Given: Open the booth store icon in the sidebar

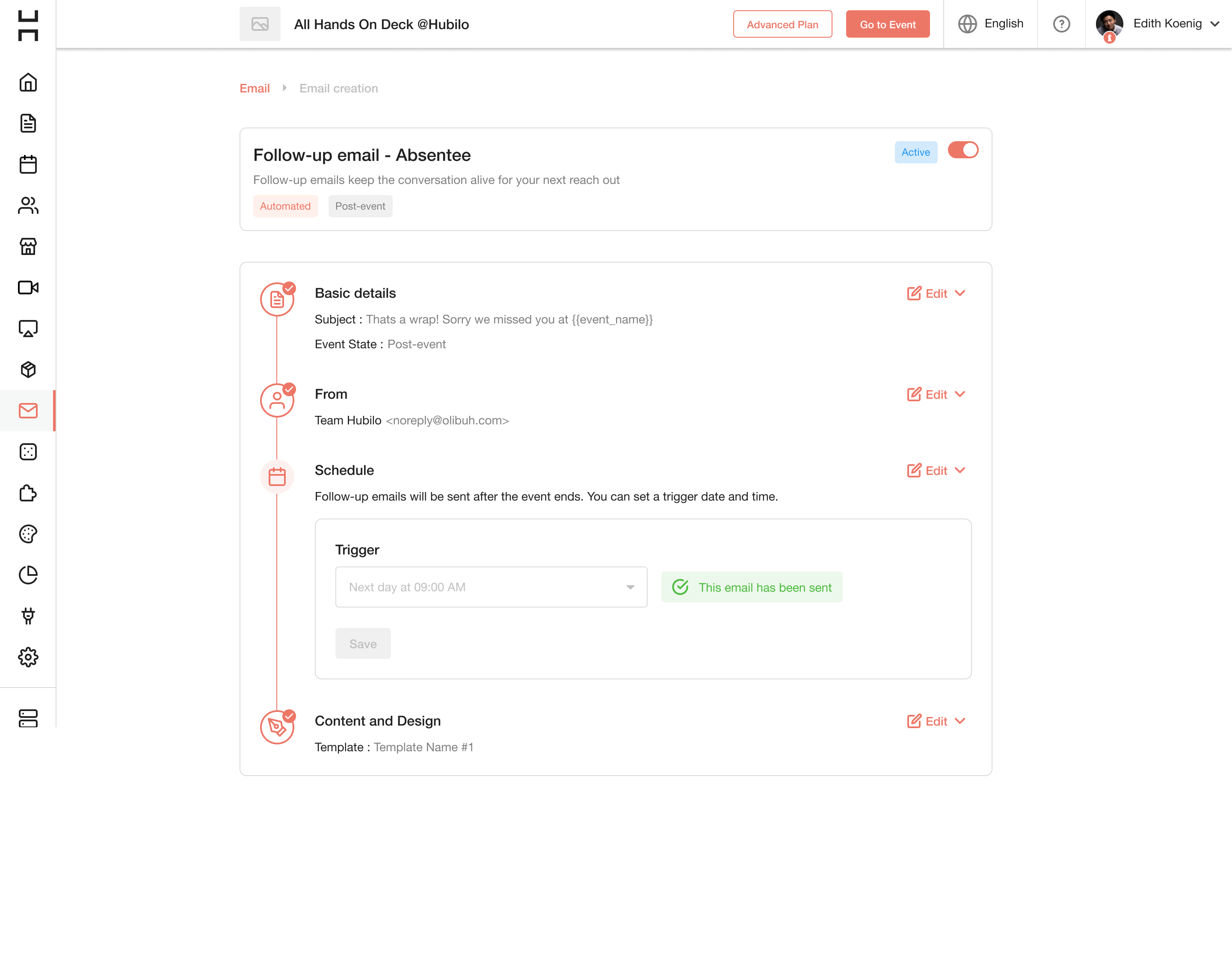Looking at the screenshot, I should (28, 246).
